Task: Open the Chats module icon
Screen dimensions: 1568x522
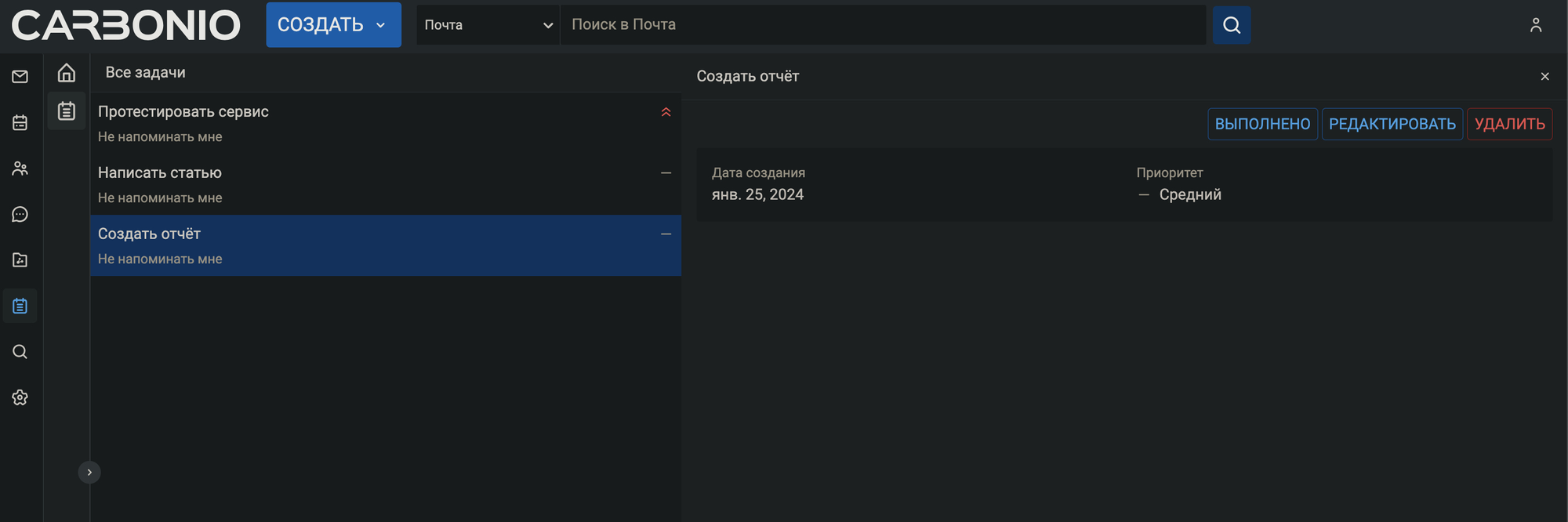Action: pos(20,214)
